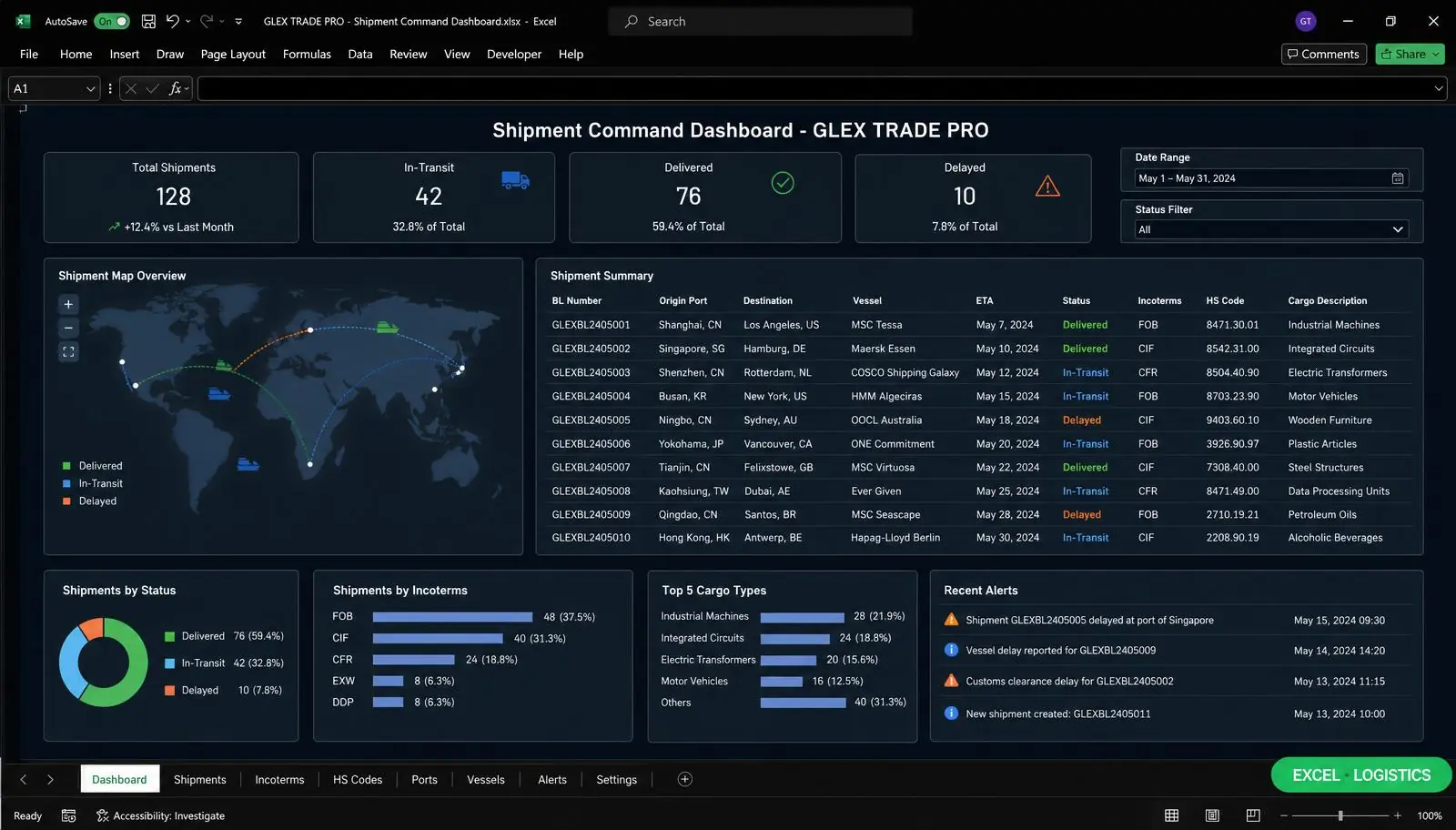Switch to the Vessels sheet tab
The image size is (1456, 830).
pos(486,779)
